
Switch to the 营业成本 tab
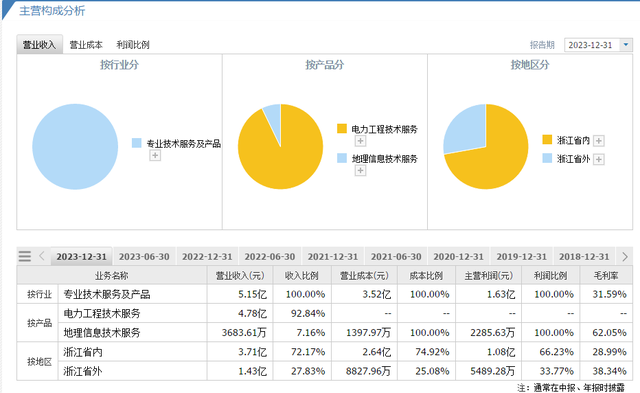pyautogui.click(x=86, y=45)
